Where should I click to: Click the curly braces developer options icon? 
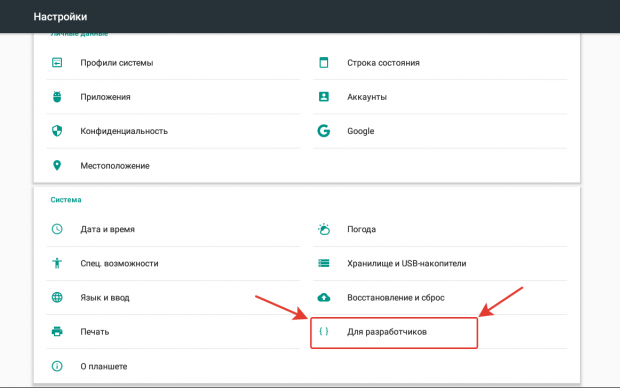click(324, 331)
